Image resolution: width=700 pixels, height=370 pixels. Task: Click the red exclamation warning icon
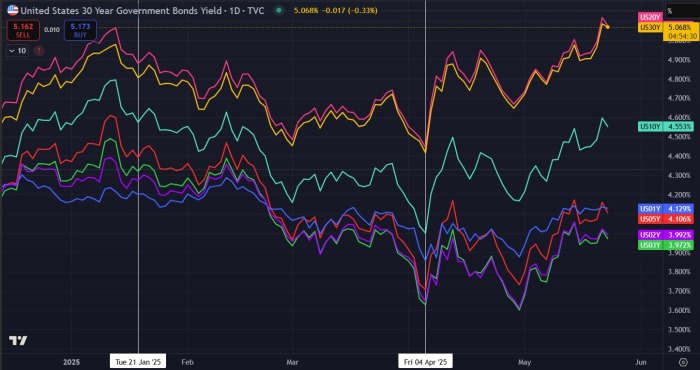(x=39, y=51)
